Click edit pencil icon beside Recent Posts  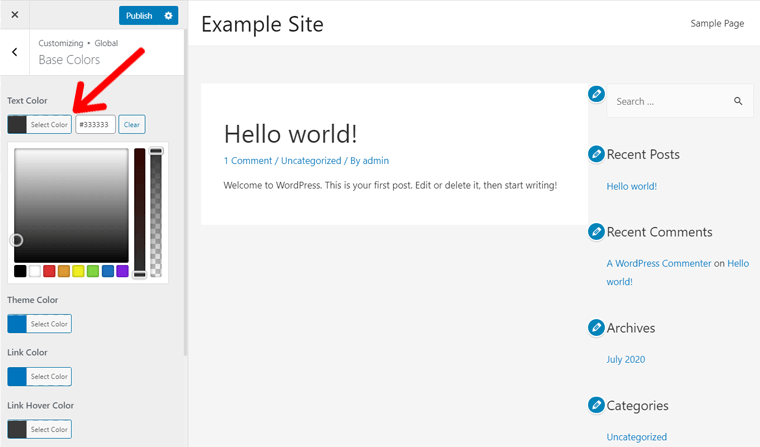click(x=597, y=154)
